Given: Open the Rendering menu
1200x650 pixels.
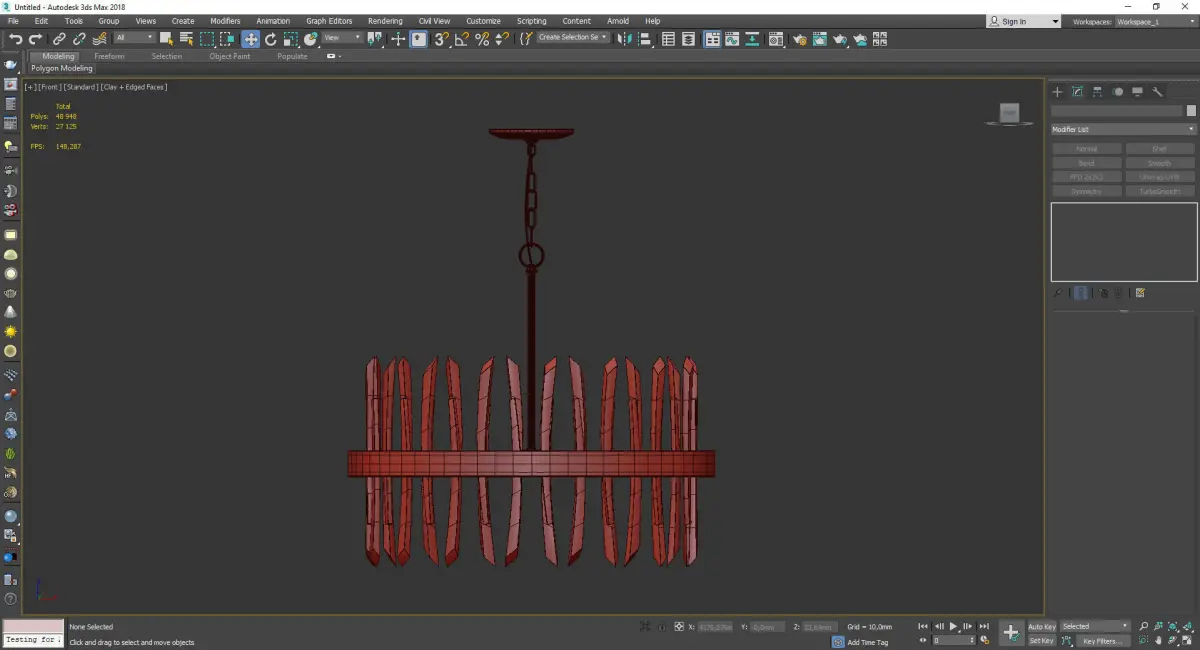Looking at the screenshot, I should point(385,21).
